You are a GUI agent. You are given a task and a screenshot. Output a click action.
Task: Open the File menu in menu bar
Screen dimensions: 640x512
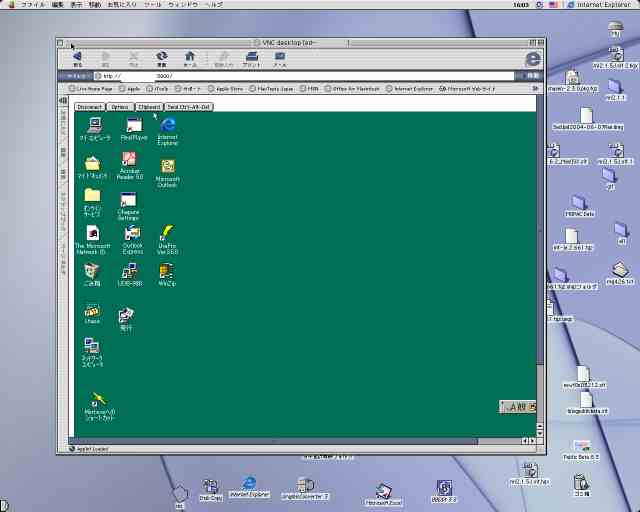click(x=33, y=4)
